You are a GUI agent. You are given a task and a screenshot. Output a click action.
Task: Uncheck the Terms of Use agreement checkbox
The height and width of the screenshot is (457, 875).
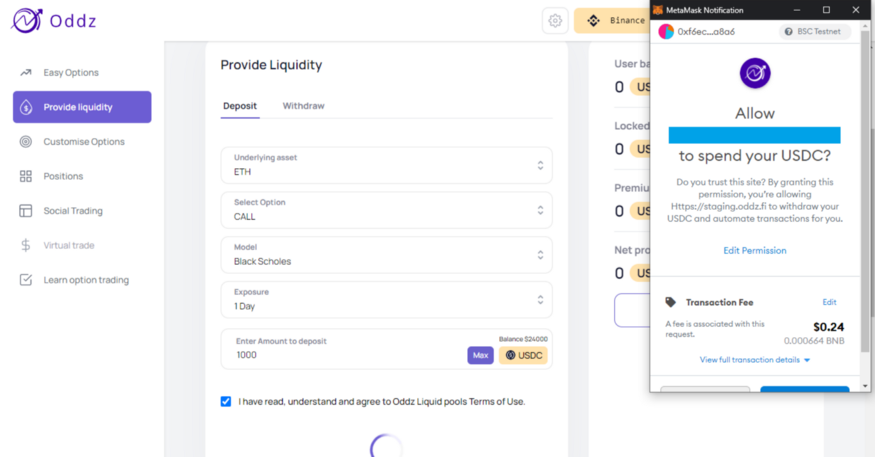[225, 401]
